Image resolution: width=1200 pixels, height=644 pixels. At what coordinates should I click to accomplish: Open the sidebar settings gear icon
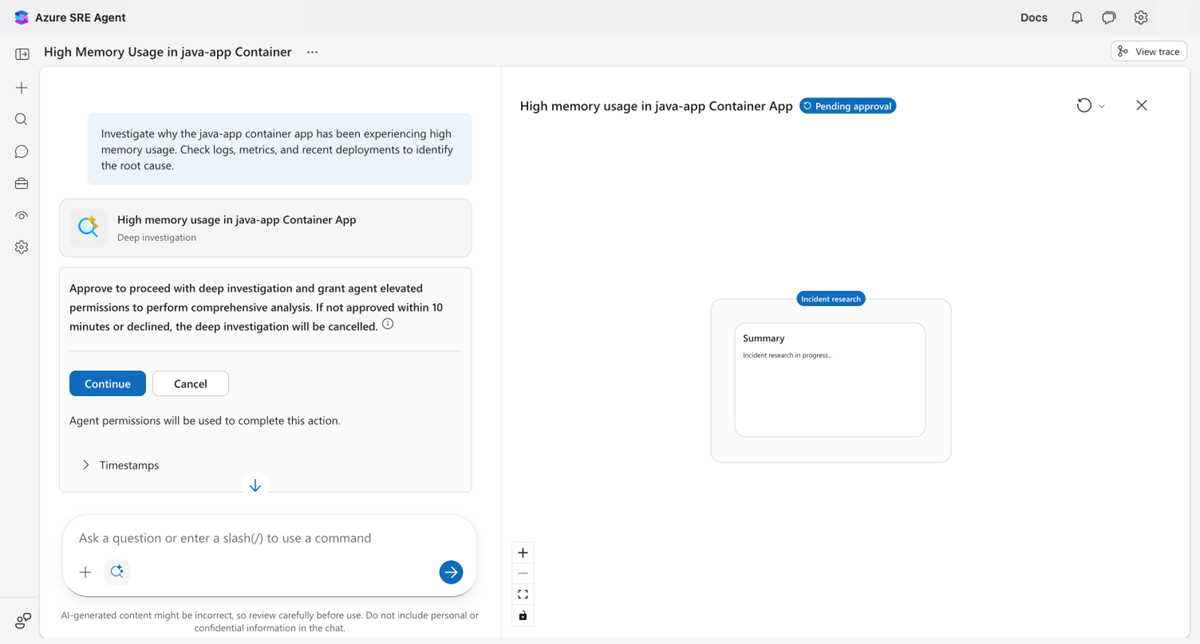(22, 247)
